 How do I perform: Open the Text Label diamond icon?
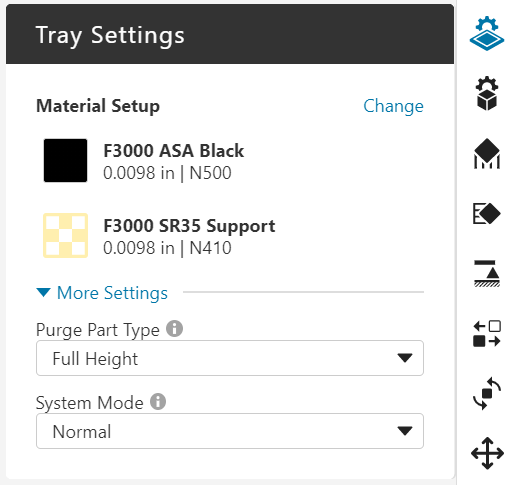487,213
